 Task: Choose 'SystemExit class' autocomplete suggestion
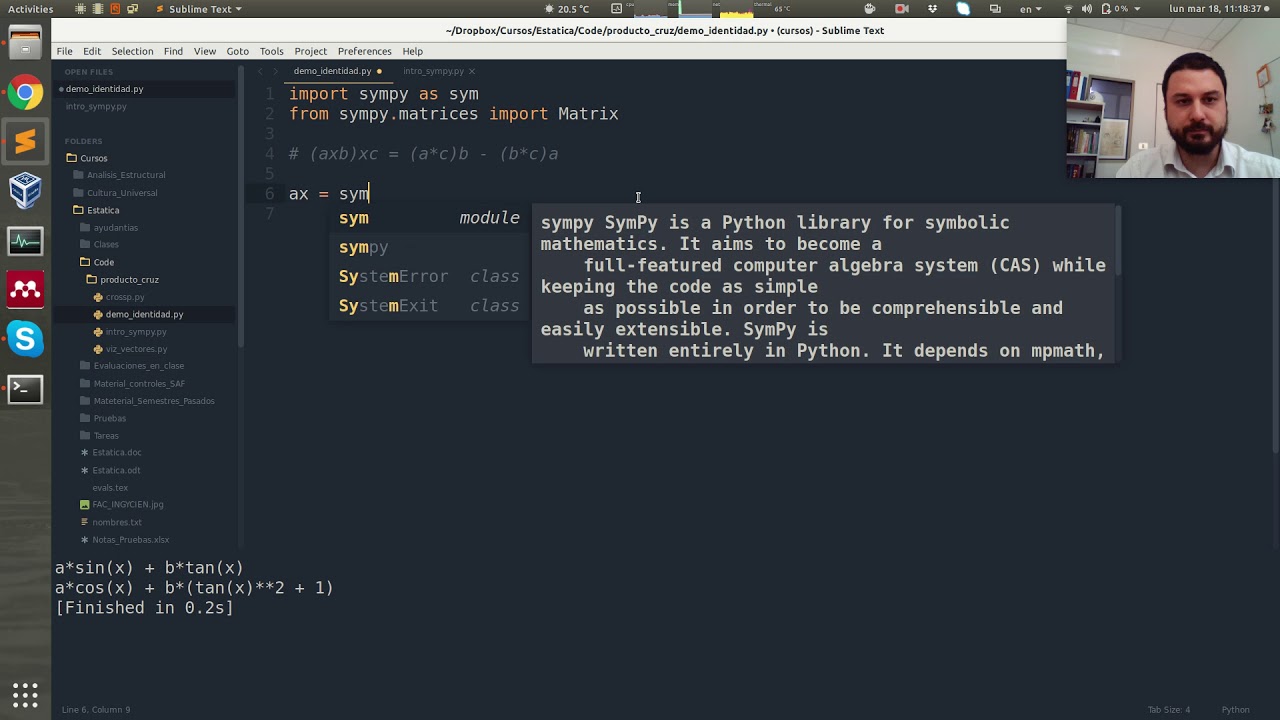click(x=430, y=306)
